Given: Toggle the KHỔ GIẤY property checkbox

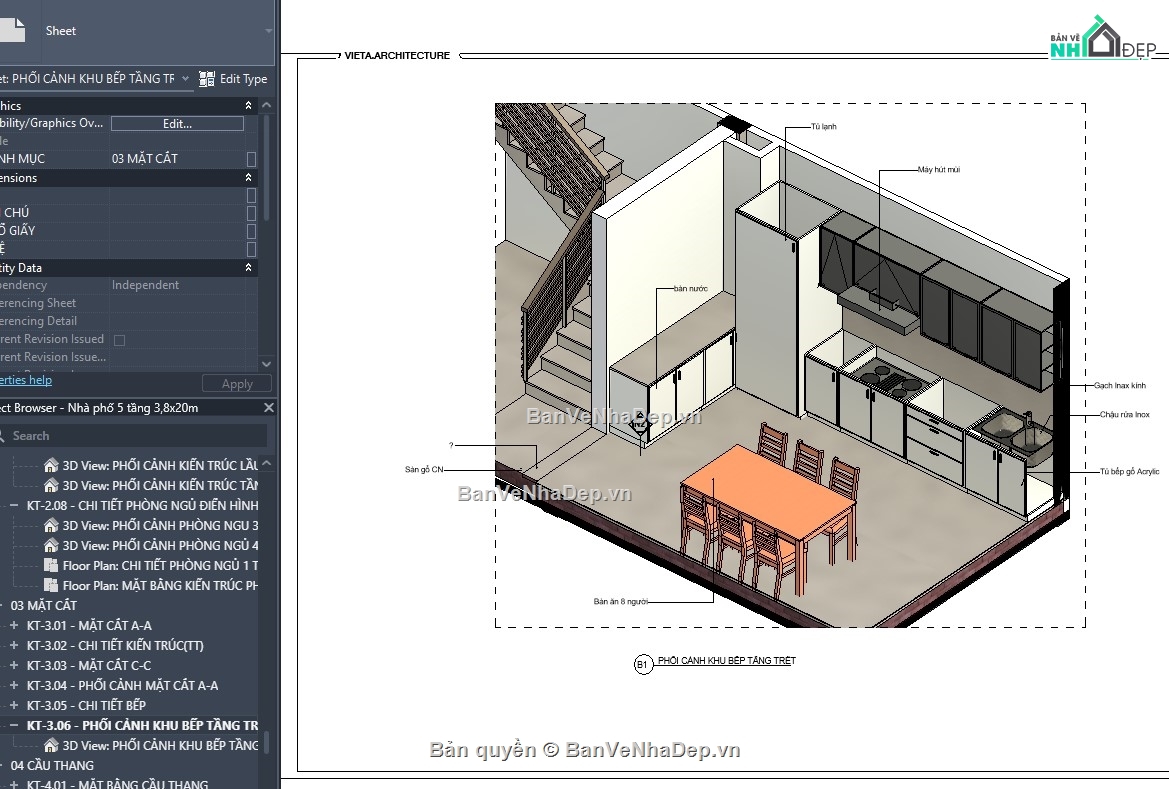Looking at the screenshot, I should tap(251, 231).
